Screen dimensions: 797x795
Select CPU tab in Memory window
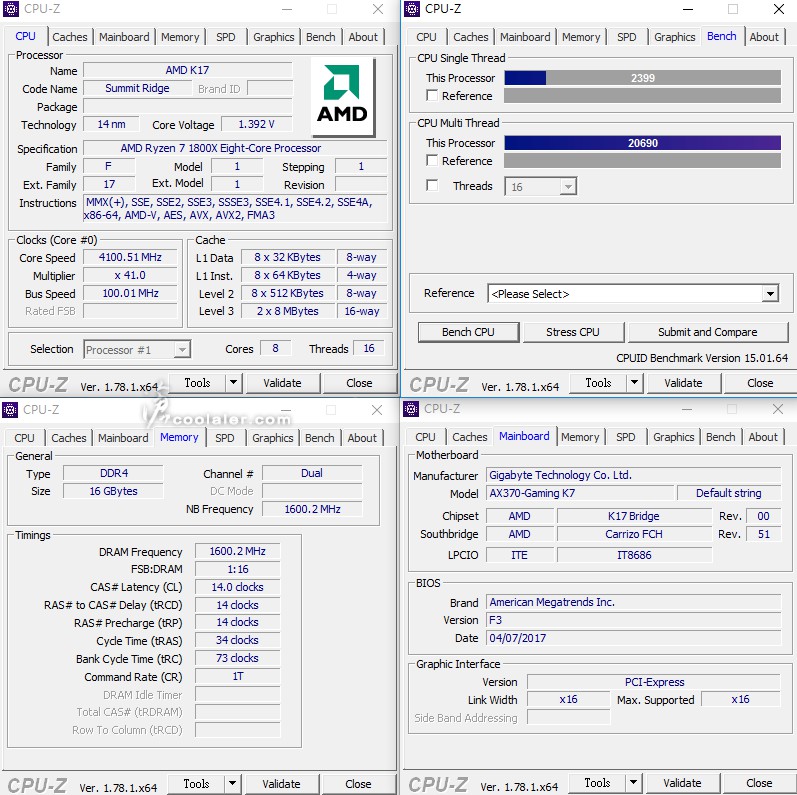click(24, 438)
